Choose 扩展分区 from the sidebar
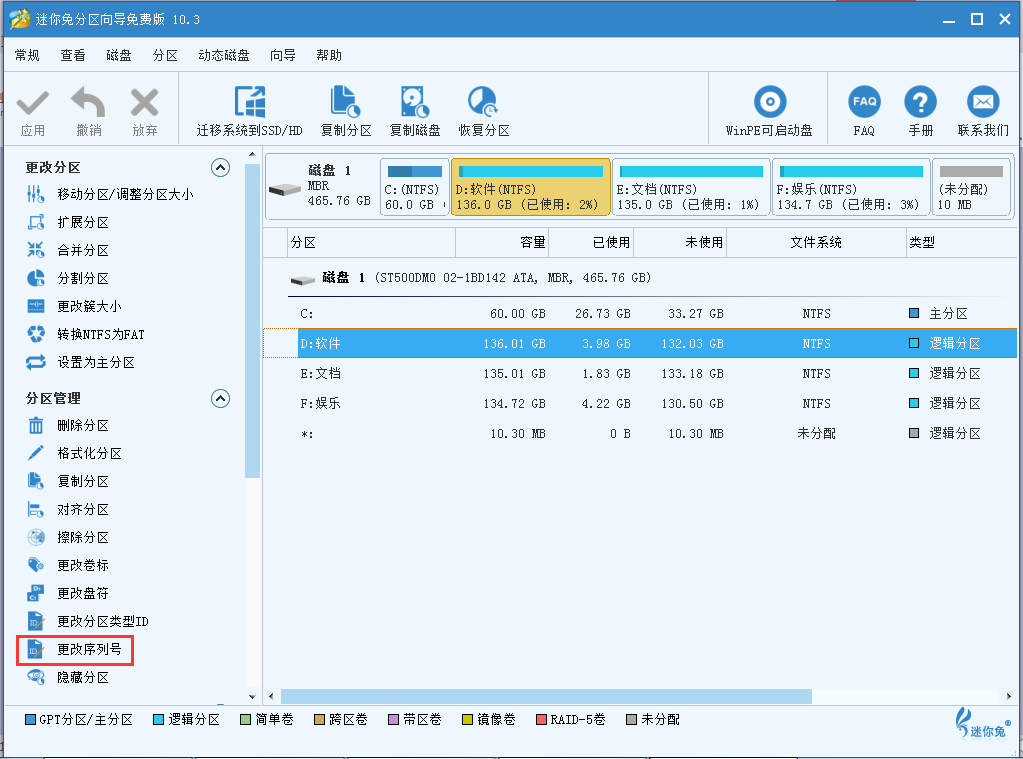The image size is (1023, 759). pos(67,223)
